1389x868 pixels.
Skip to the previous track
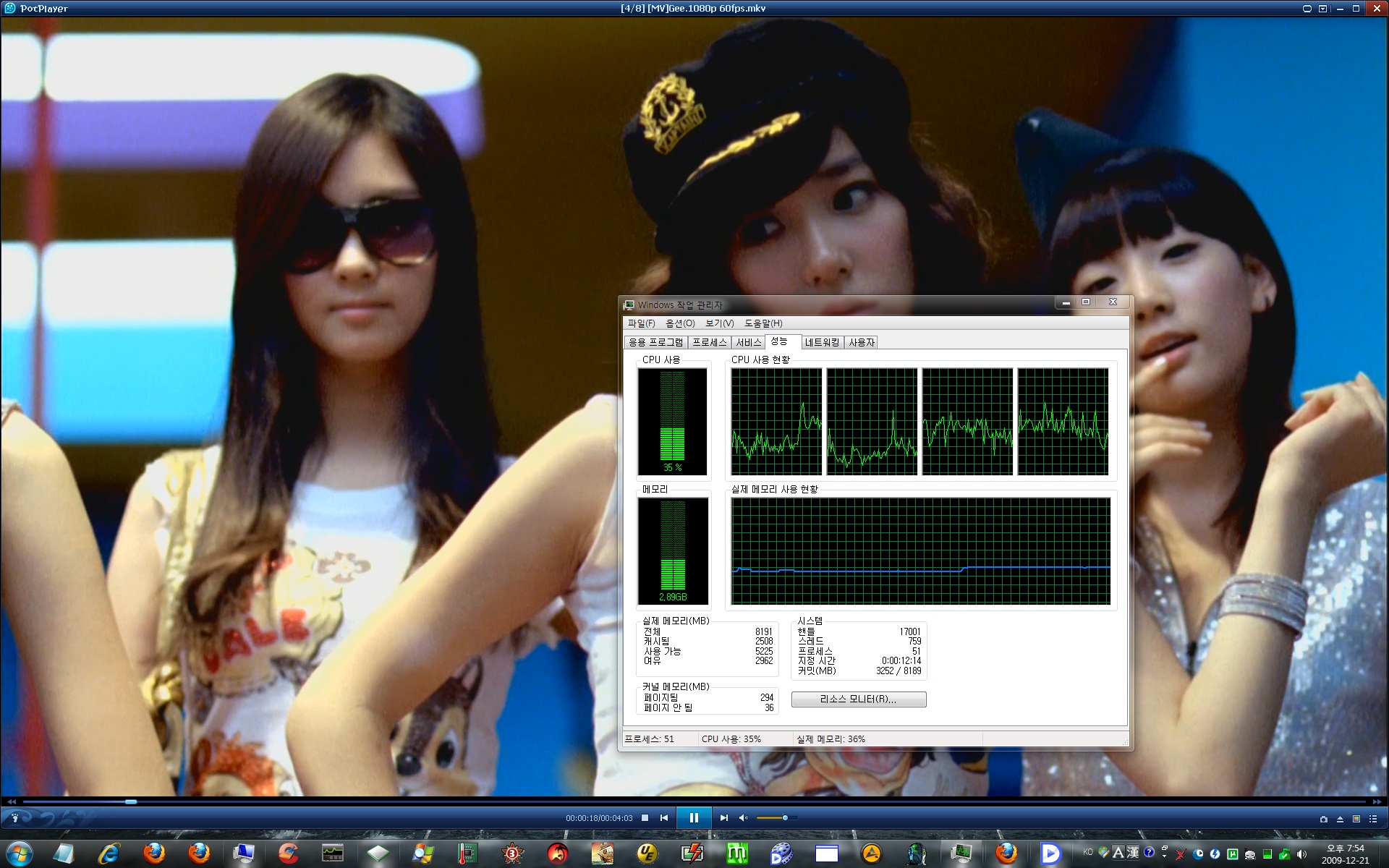coord(664,818)
